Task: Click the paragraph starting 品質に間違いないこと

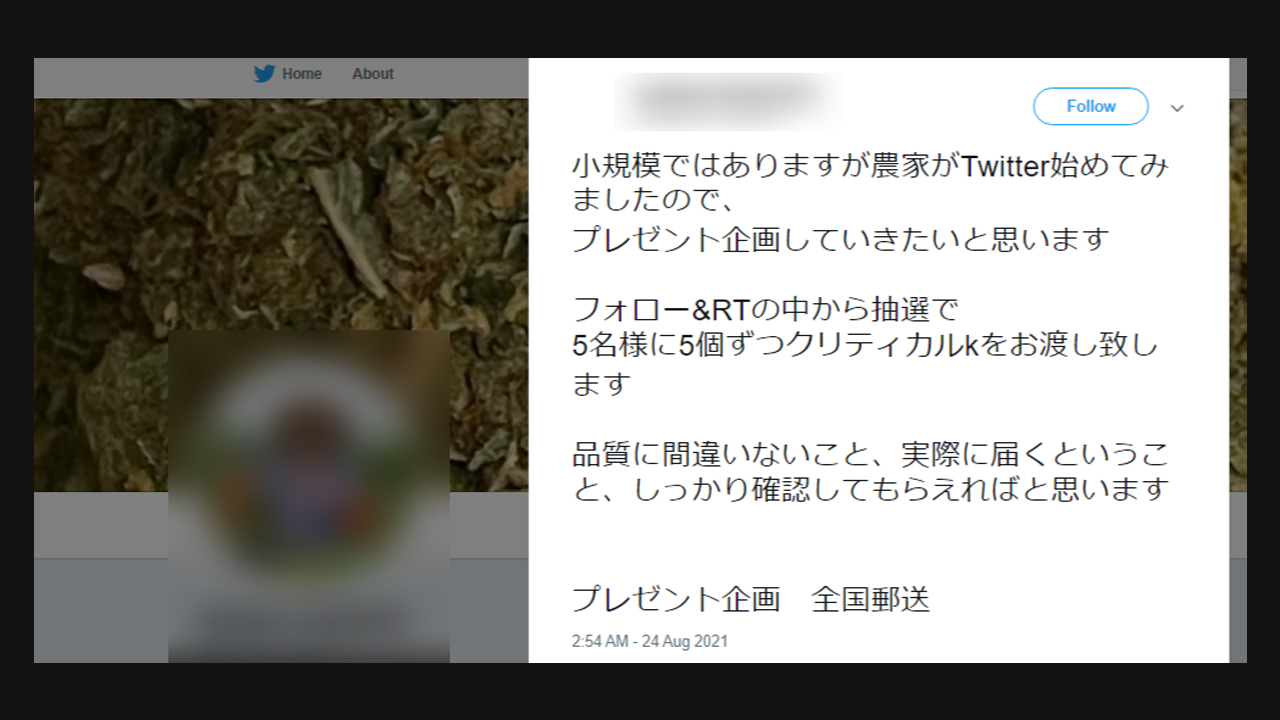Action: coord(870,472)
